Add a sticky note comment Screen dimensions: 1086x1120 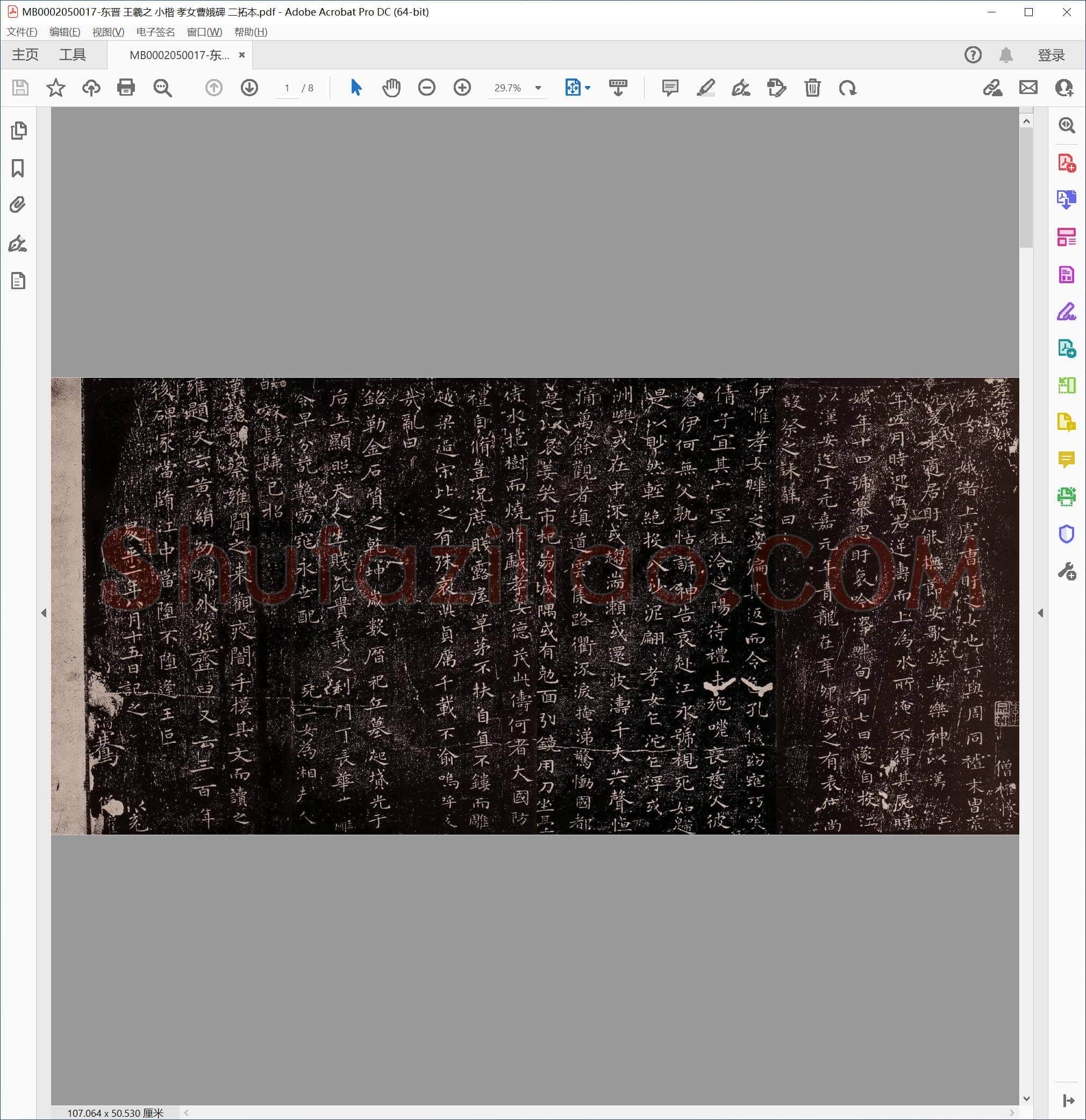click(x=670, y=88)
